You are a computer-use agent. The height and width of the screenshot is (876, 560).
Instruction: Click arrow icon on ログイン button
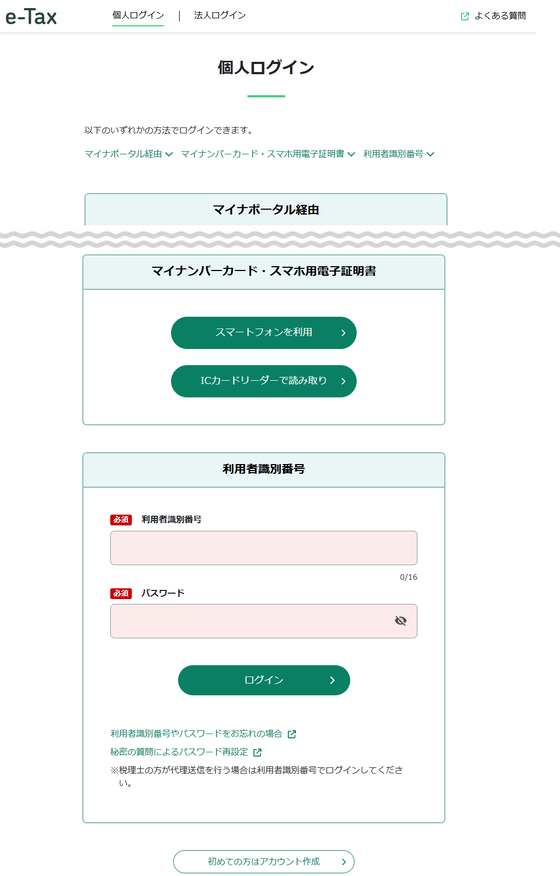click(332, 680)
